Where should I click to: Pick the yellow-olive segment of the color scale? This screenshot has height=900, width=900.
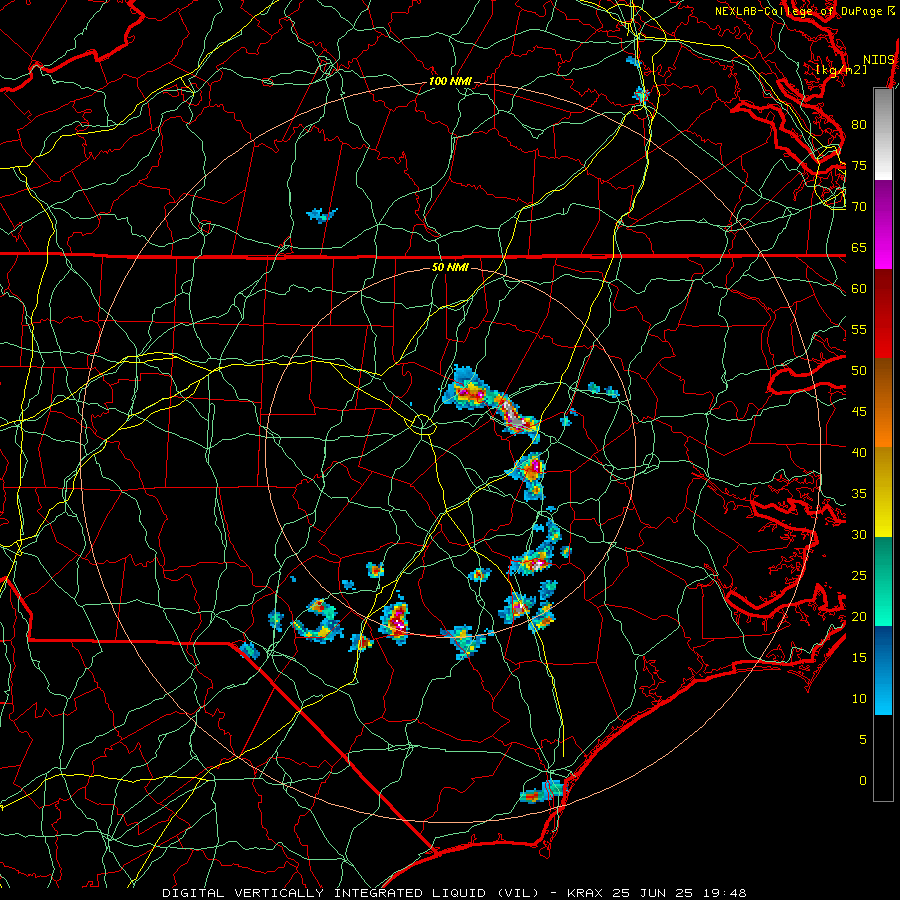click(883, 492)
